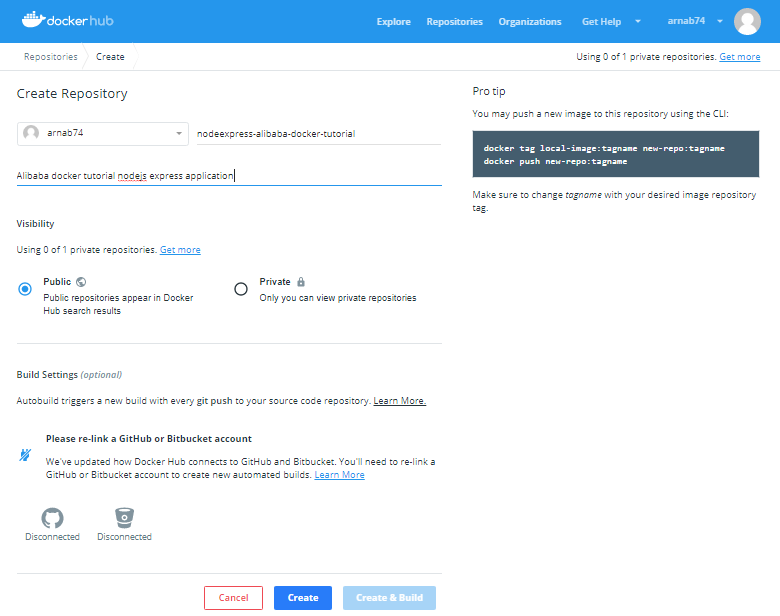Open Repositories in top navigation
This screenshot has height=616, width=780.
pos(455,22)
